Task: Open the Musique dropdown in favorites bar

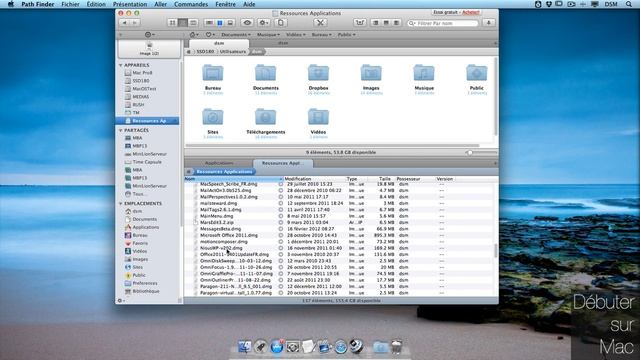Action: click(x=268, y=35)
